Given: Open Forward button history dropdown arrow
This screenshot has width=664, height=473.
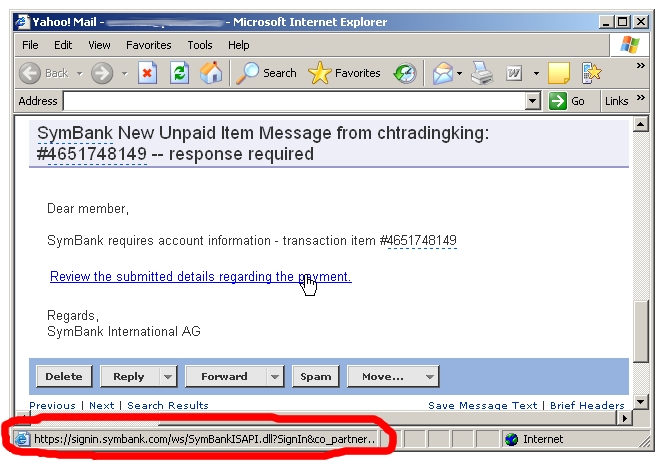Looking at the screenshot, I should pos(124,74).
